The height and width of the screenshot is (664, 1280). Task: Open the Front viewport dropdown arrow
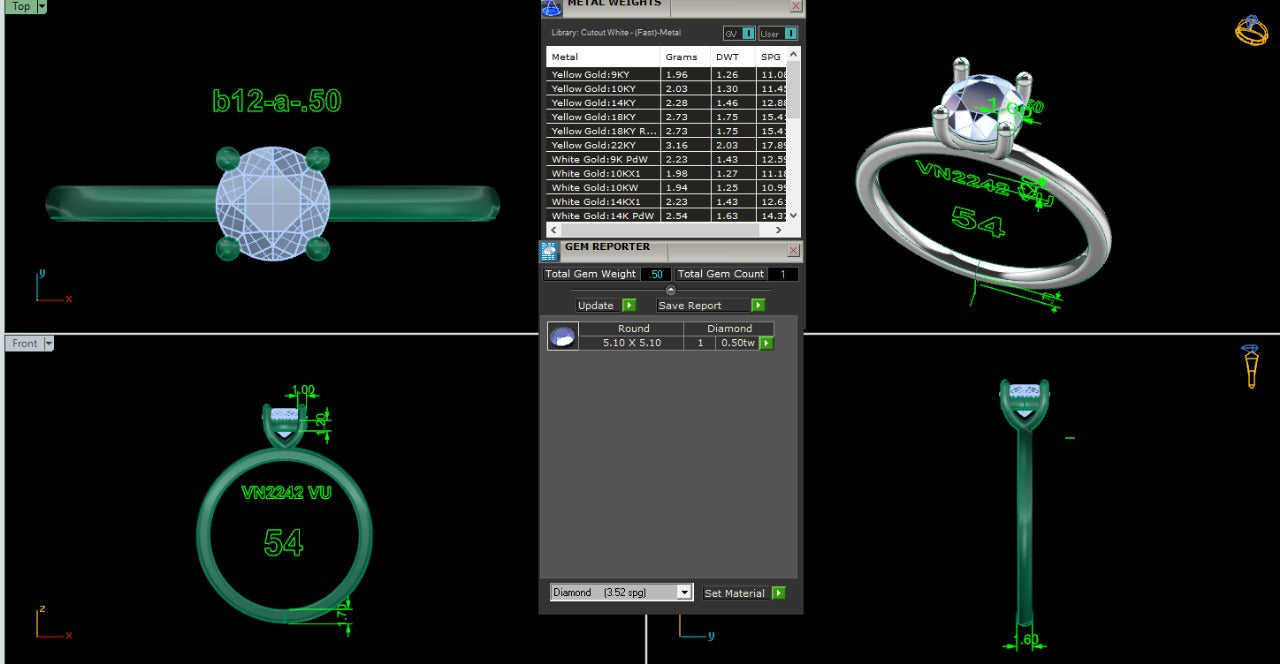coord(48,343)
